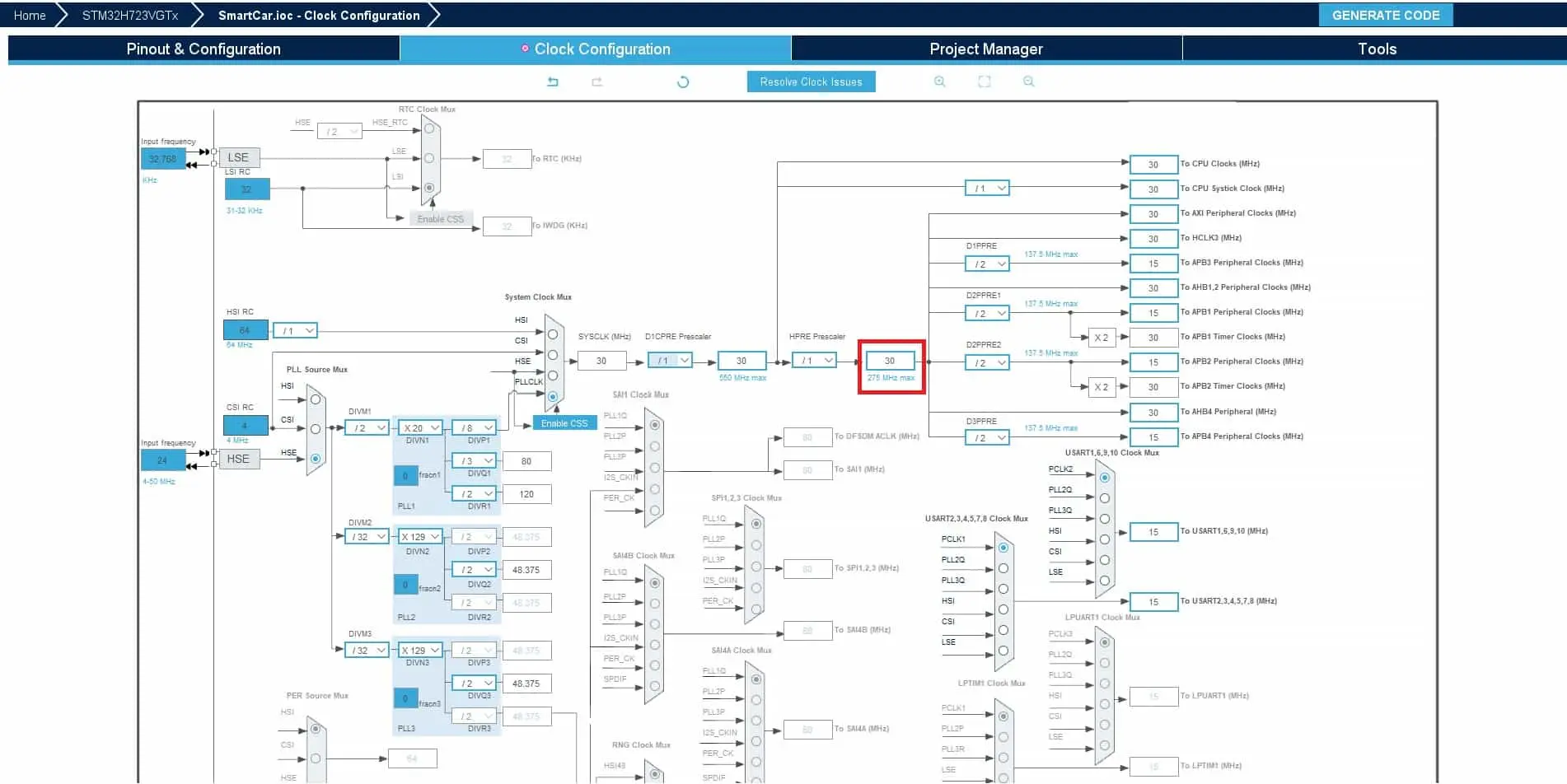This screenshot has height=784, width=1567.
Task: Open the DIVN2 X 129 dropdown
Action: [420, 537]
